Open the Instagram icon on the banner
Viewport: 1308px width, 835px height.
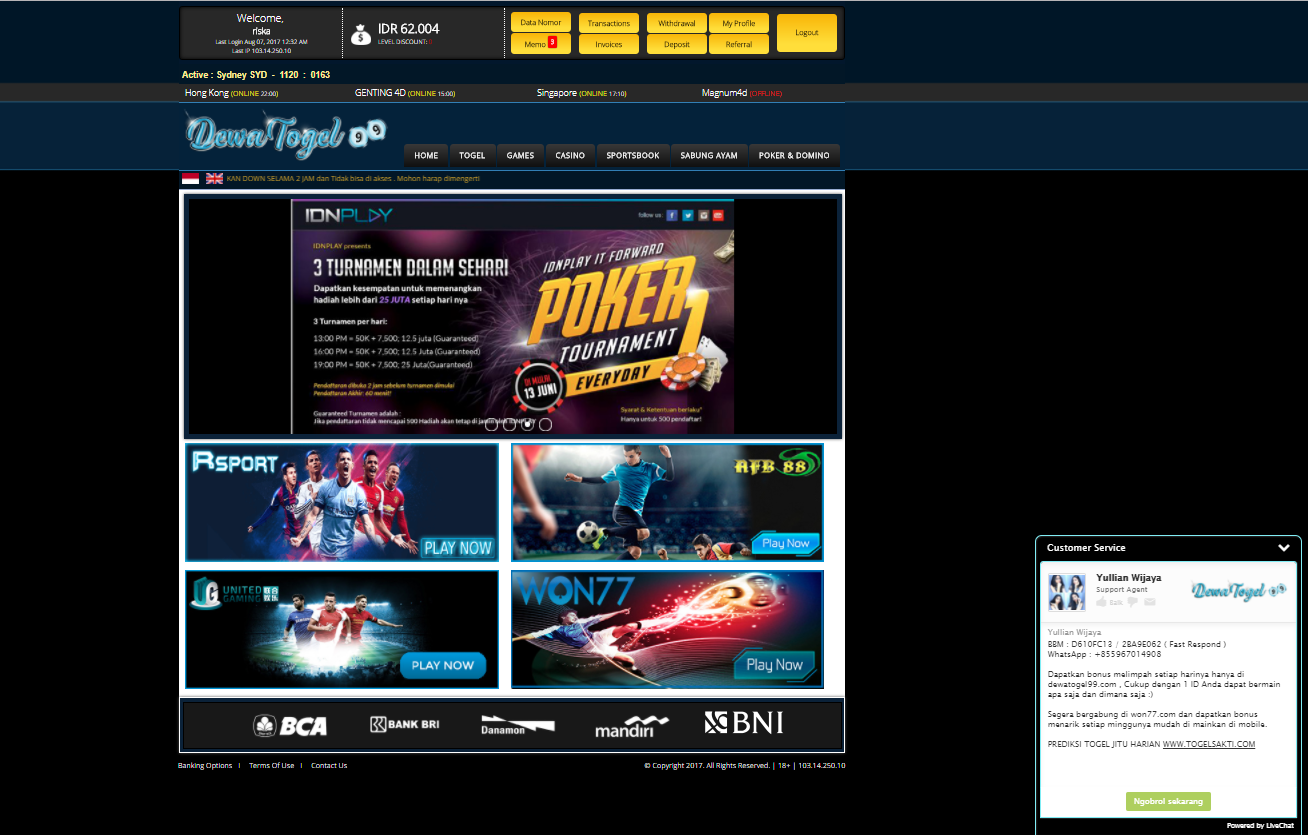tap(703, 216)
